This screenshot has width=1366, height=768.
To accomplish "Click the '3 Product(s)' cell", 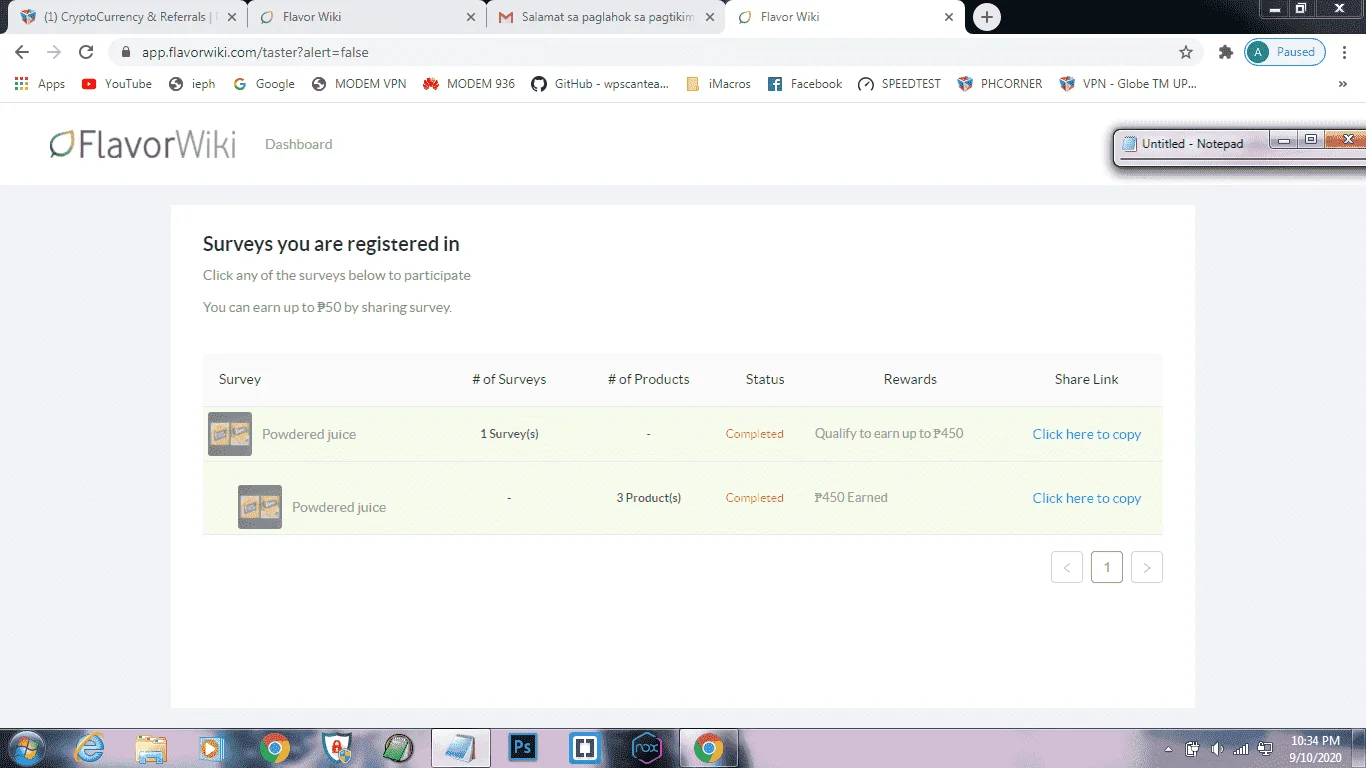I will 648,498.
